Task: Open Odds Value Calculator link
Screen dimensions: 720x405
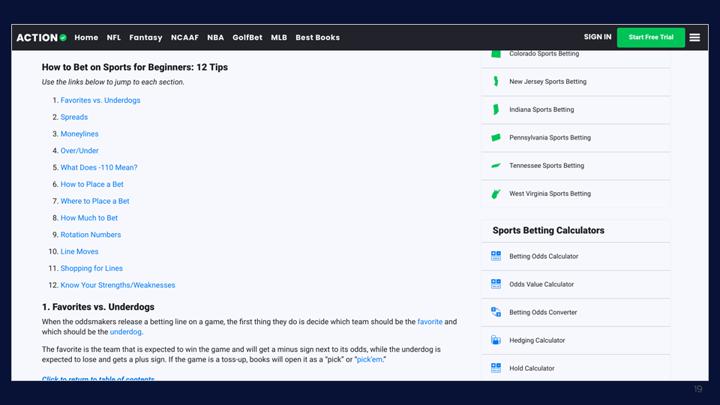Action: [541, 284]
